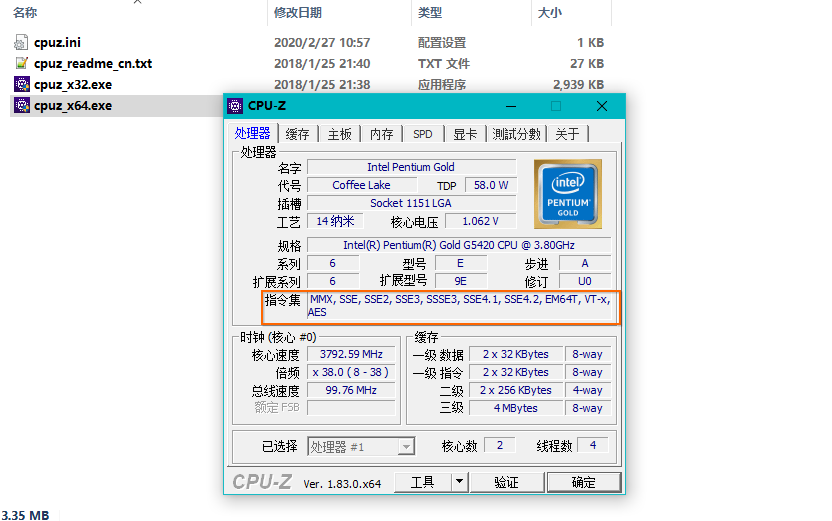Select the cpuz_x64.exe application icon

[x=22, y=106]
